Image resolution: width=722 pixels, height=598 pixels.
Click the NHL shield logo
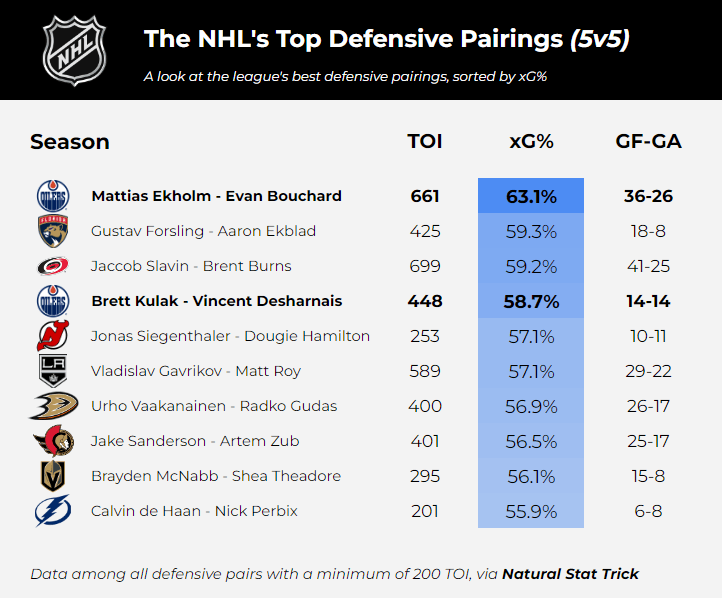(74, 50)
